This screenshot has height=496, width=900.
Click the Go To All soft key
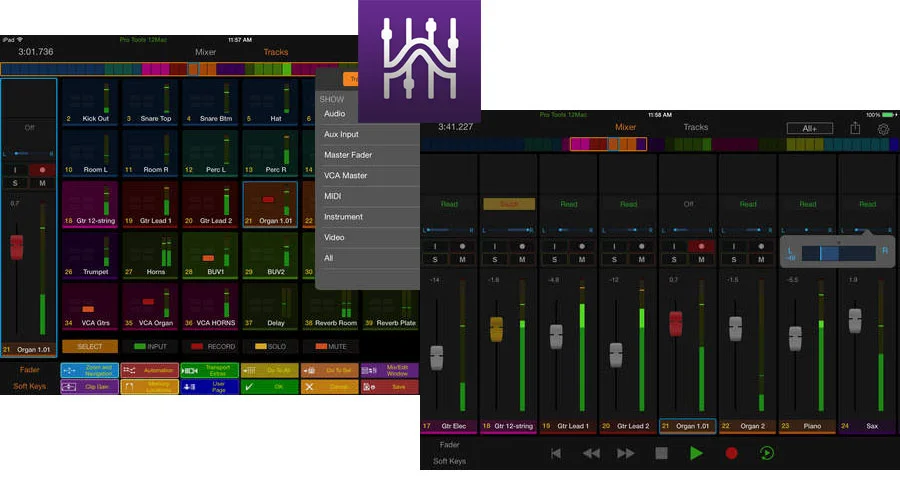[270, 370]
